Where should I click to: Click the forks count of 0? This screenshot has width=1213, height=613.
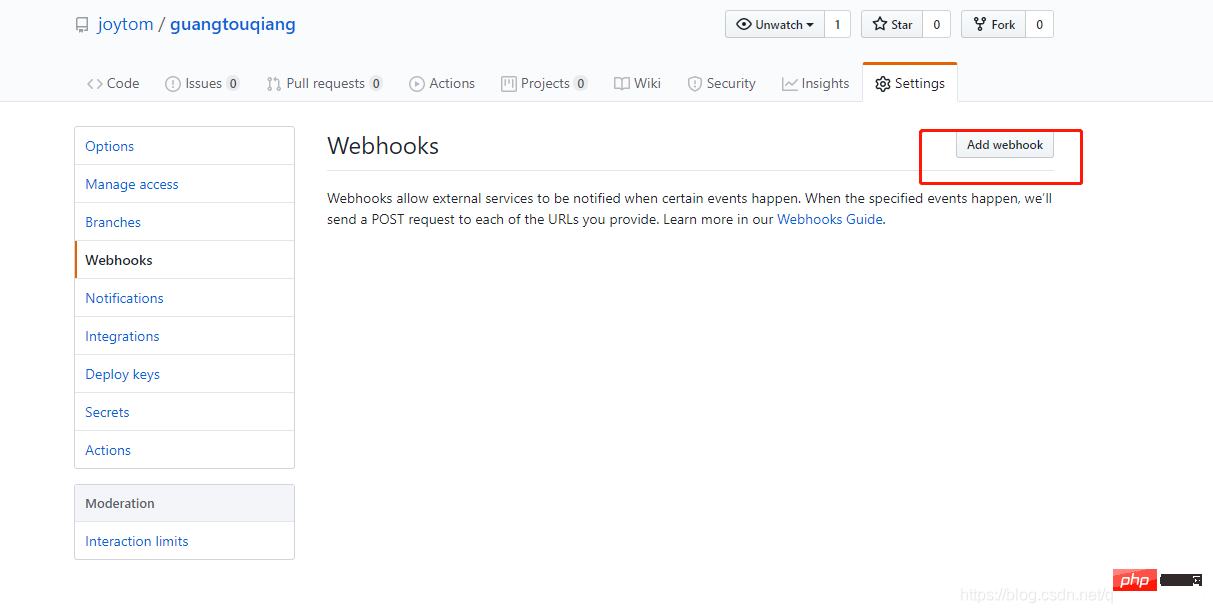pos(1039,25)
